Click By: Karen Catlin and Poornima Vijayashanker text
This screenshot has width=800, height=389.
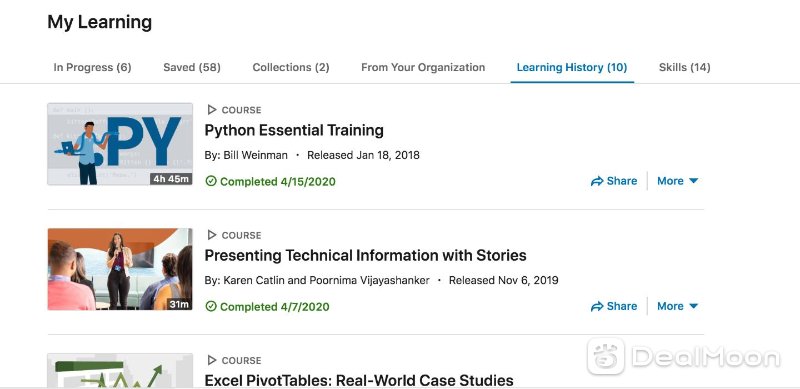tap(317, 280)
